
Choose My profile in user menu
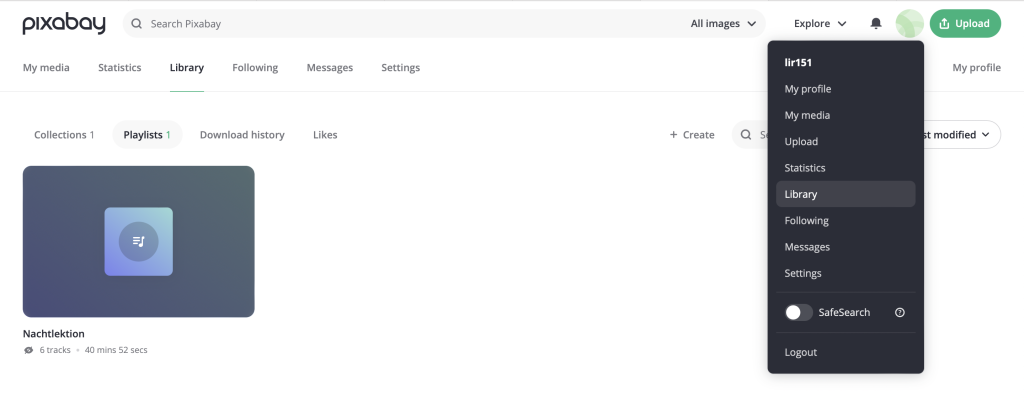pos(846,89)
